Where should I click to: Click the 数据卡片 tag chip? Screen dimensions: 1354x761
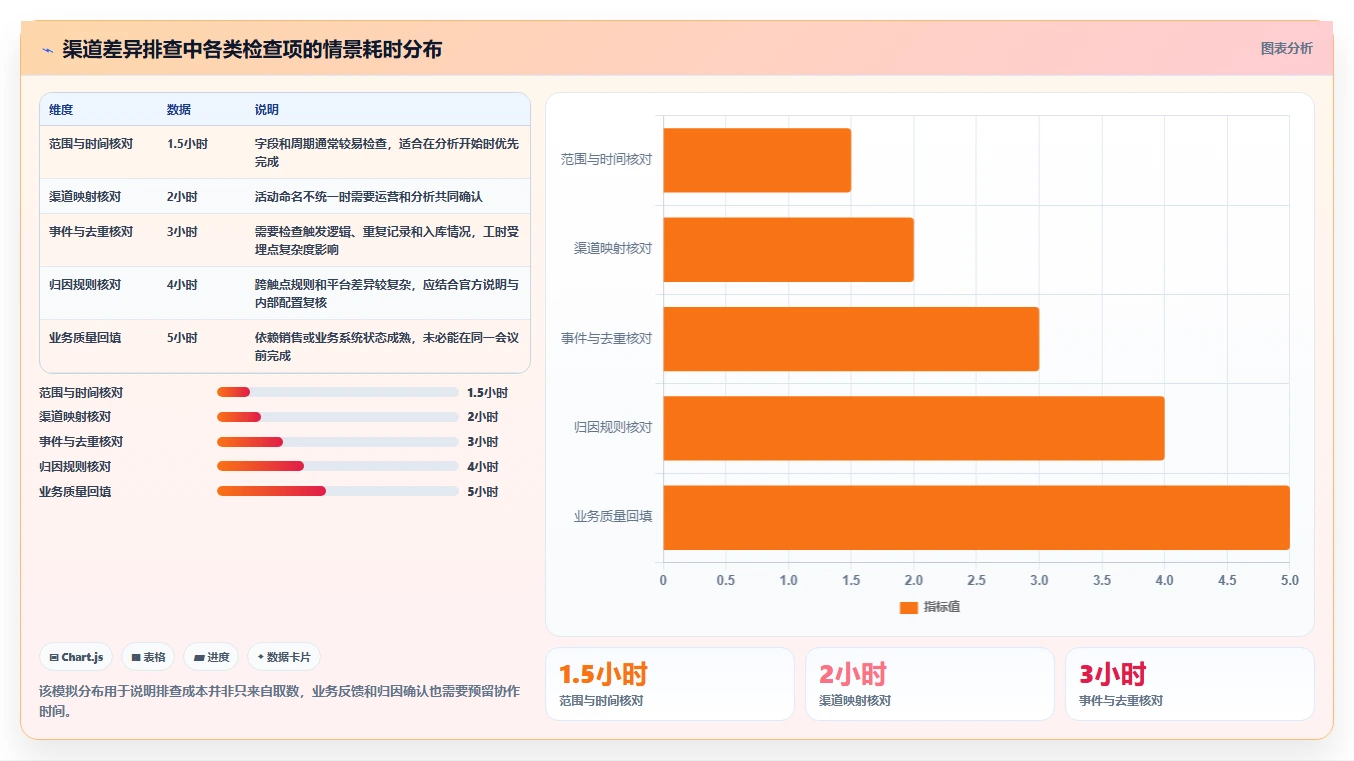tap(284, 657)
